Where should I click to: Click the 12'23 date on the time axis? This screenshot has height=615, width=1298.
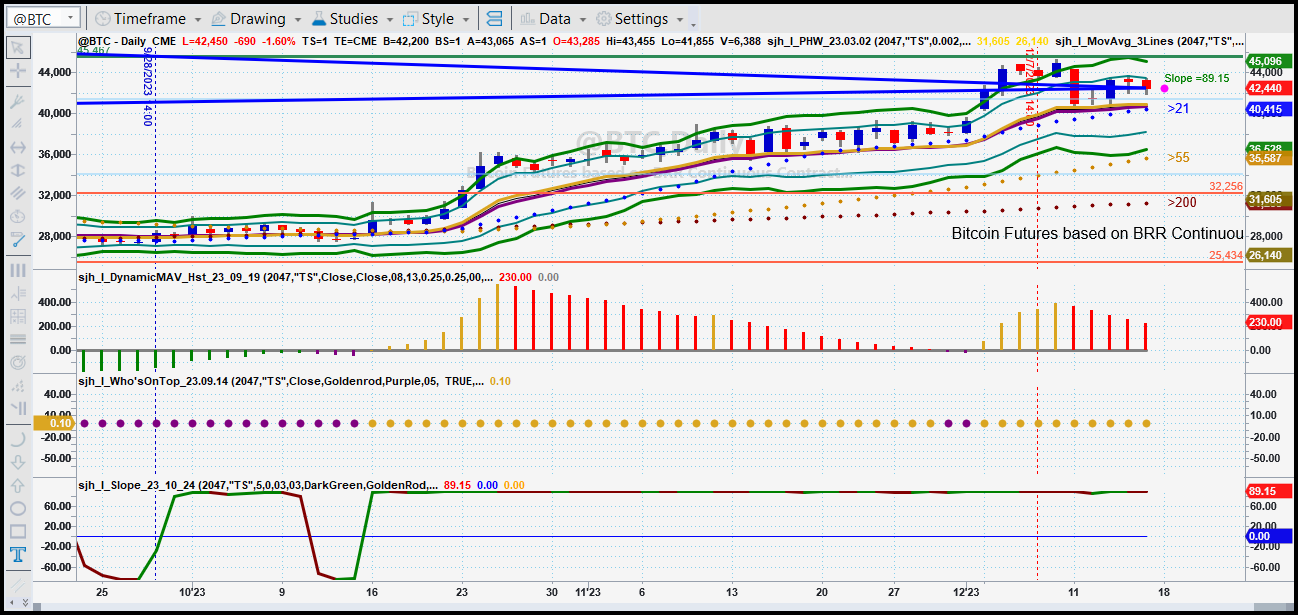click(x=966, y=591)
